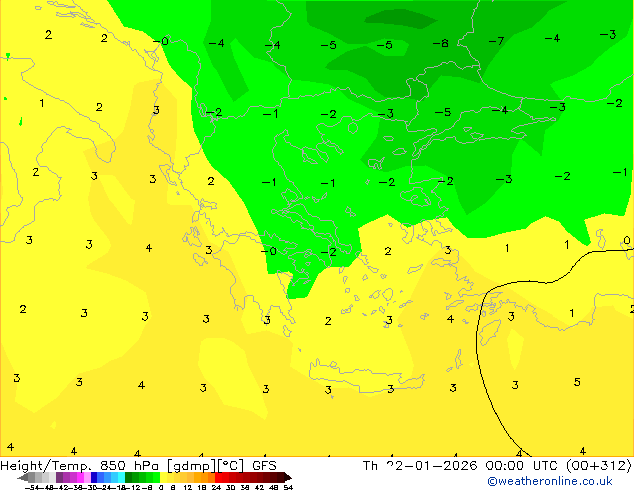Click the date "22-01-2026"
This screenshot has width=634, height=490.
pos(431,466)
